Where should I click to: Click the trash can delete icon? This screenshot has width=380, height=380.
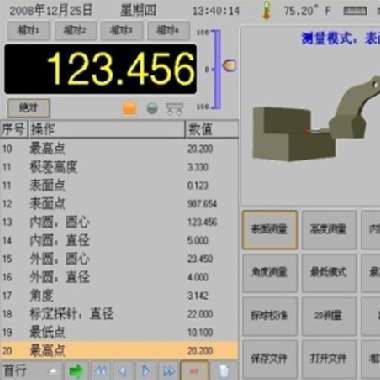pos(224,371)
